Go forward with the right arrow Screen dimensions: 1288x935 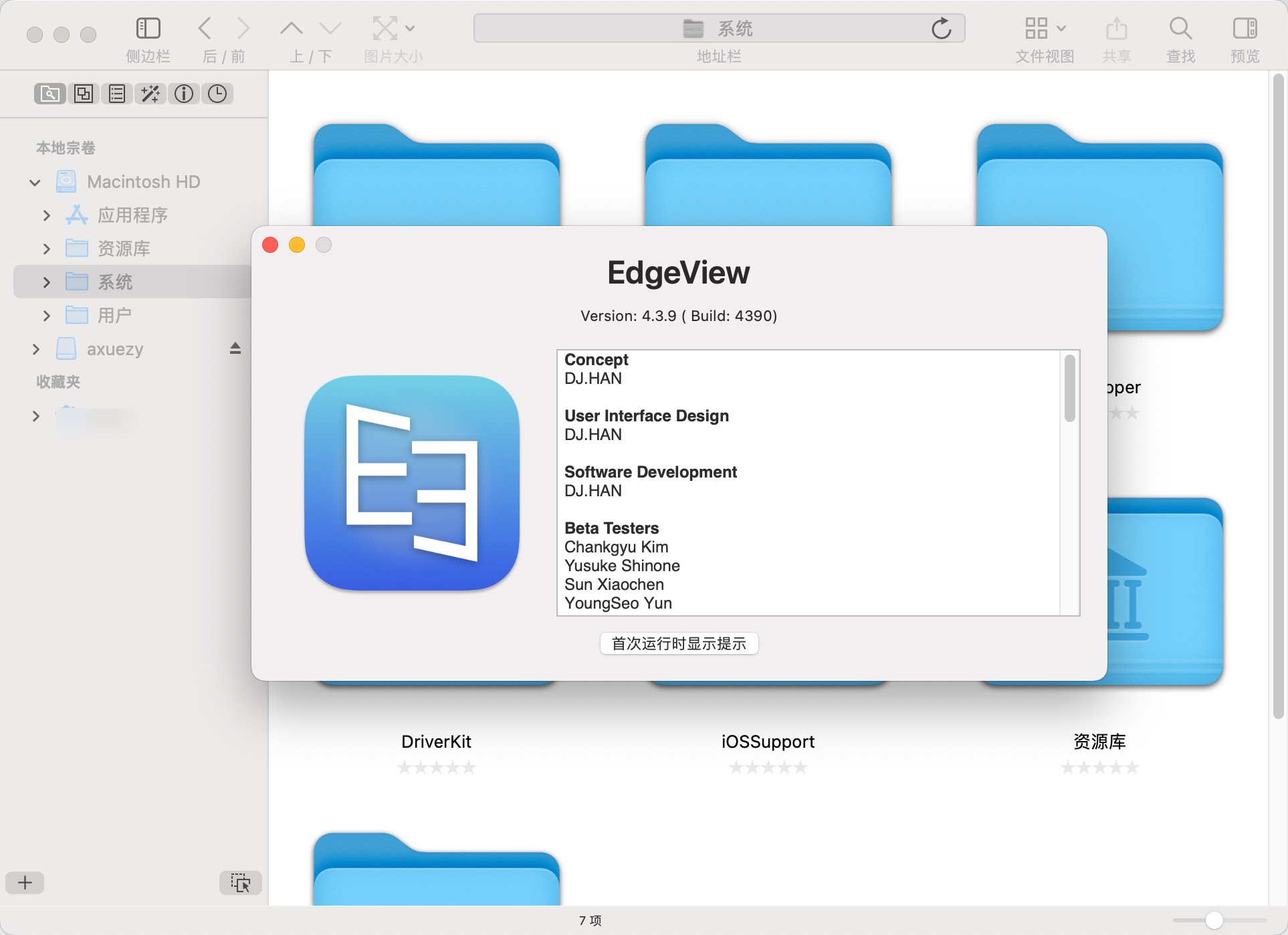point(243,29)
